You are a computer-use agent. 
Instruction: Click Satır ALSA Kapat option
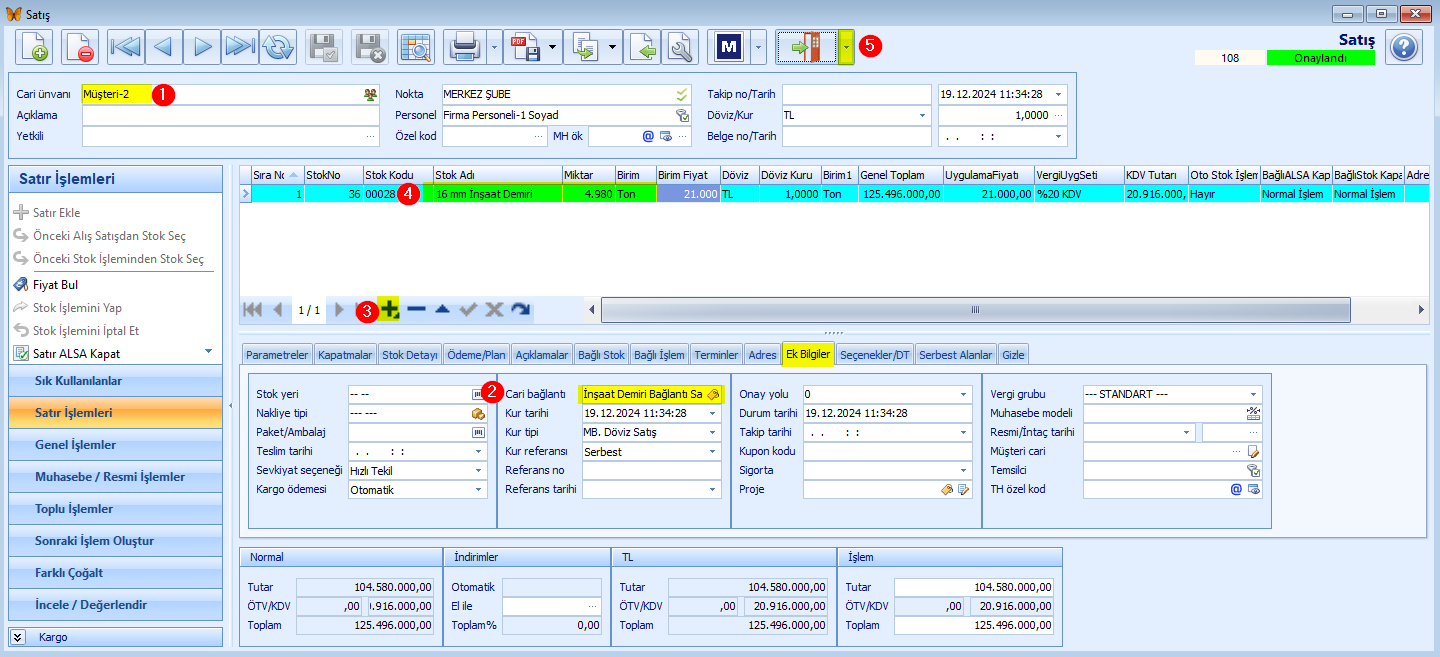pos(76,353)
